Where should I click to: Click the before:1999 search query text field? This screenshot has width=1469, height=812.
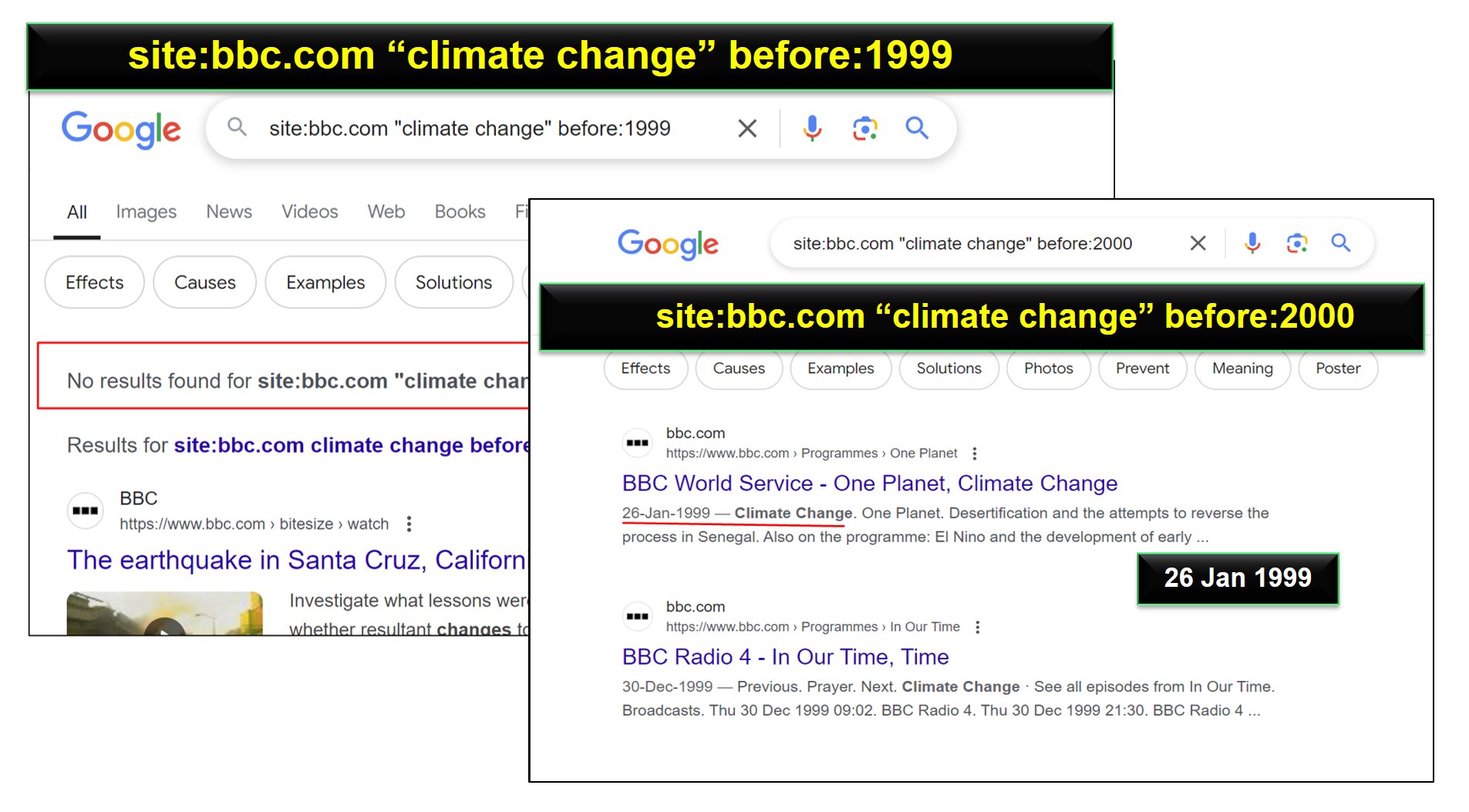[x=470, y=128]
